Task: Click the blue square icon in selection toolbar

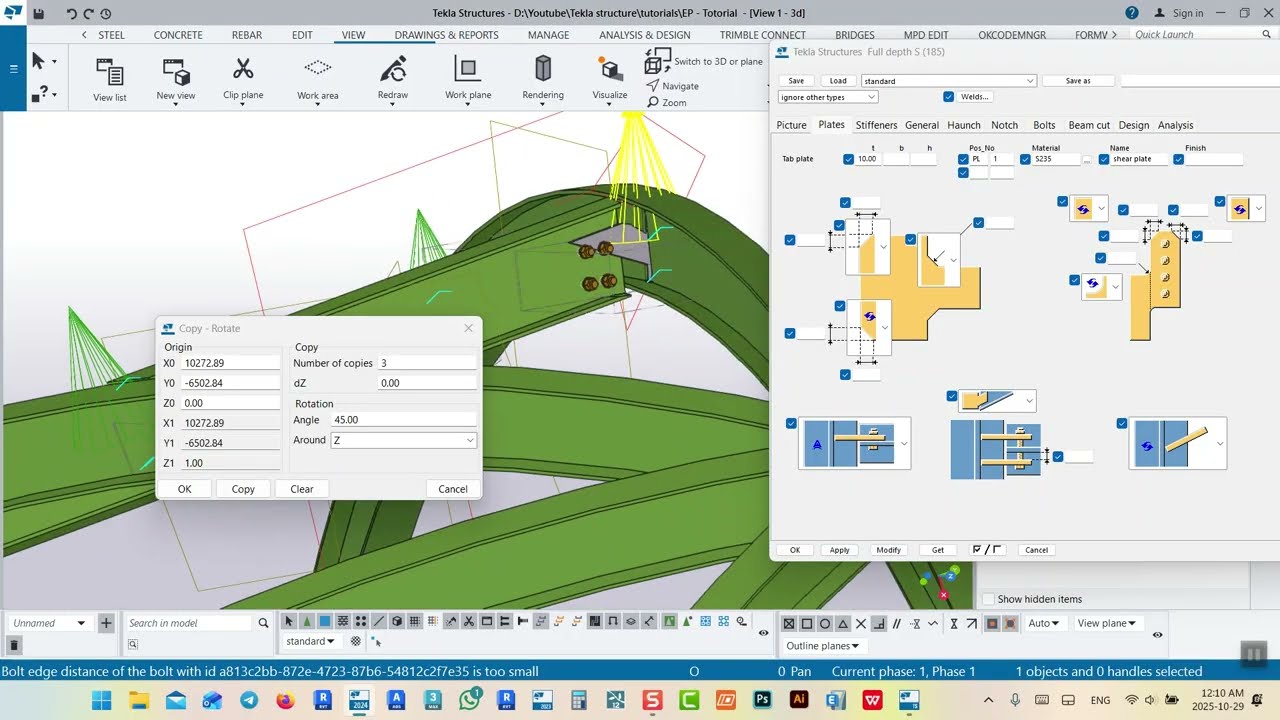Action: pyautogui.click(x=325, y=622)
